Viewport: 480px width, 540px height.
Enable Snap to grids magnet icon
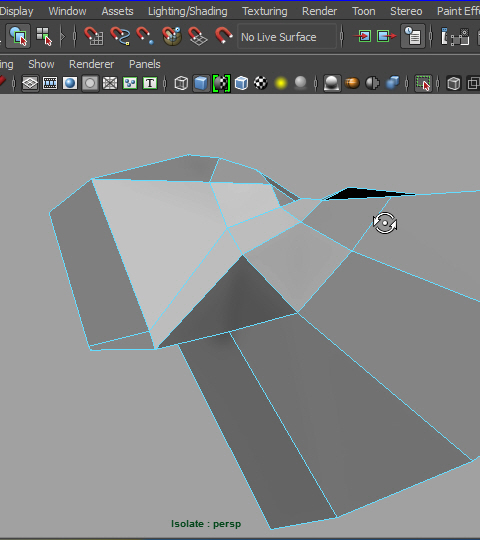[x=94, y=36]
